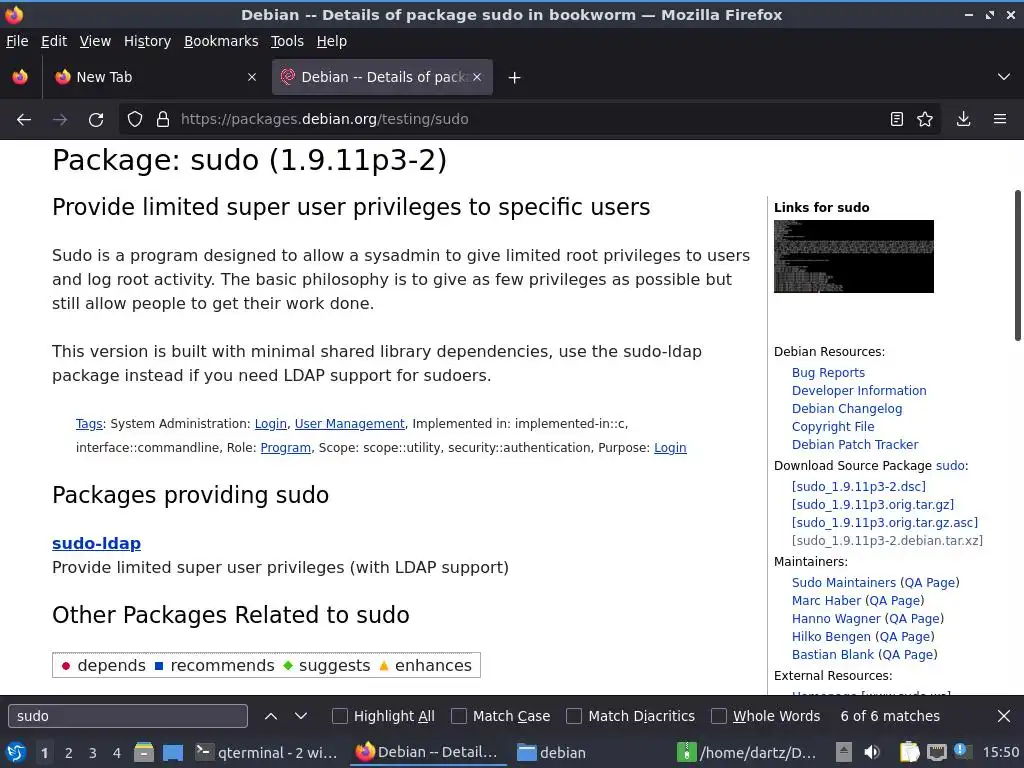Open the Sudo Maintainers link
This screenshot has width=1024, height=768.
[x=844, y=583]
